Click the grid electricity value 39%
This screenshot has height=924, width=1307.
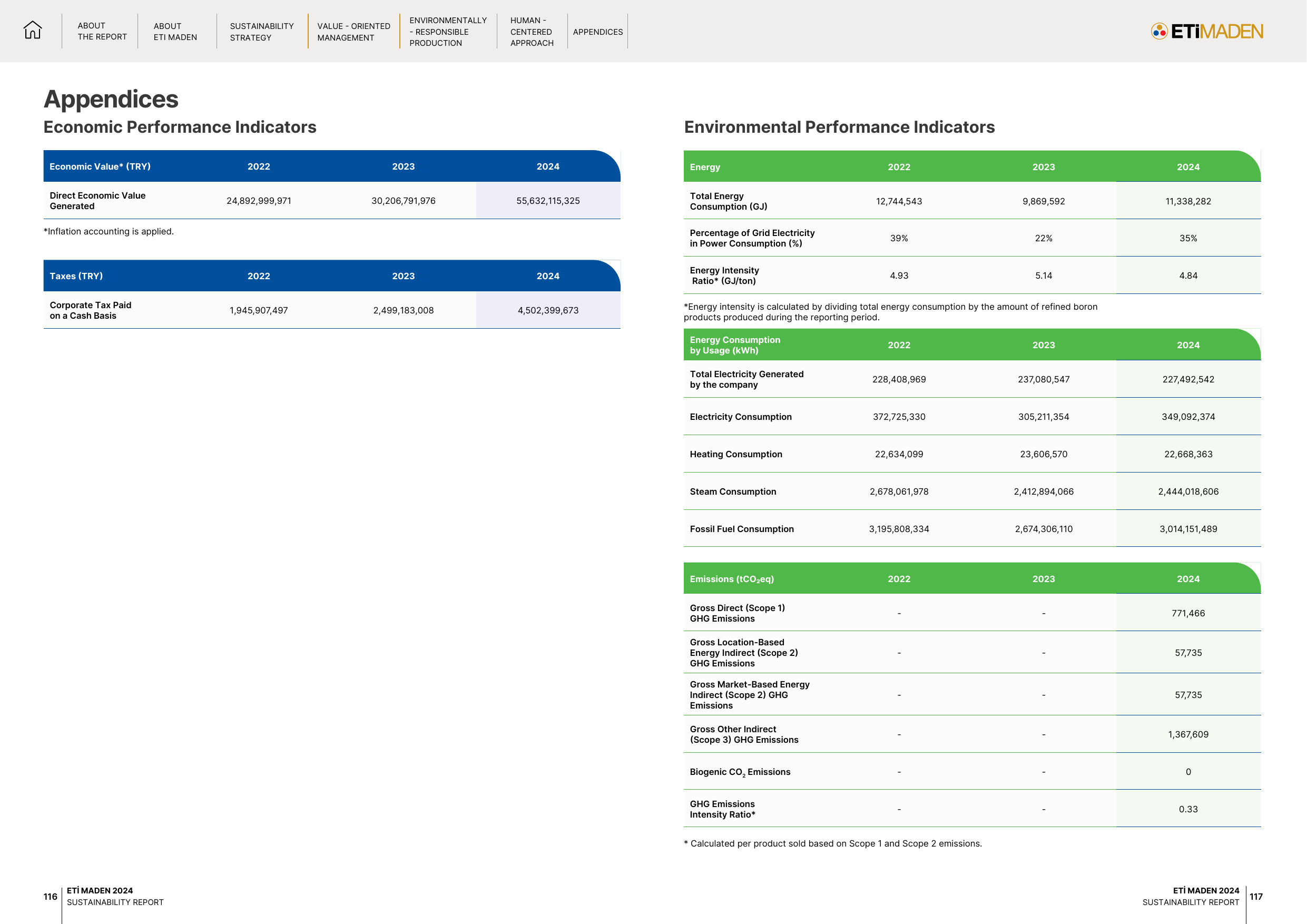click(899, 238)
